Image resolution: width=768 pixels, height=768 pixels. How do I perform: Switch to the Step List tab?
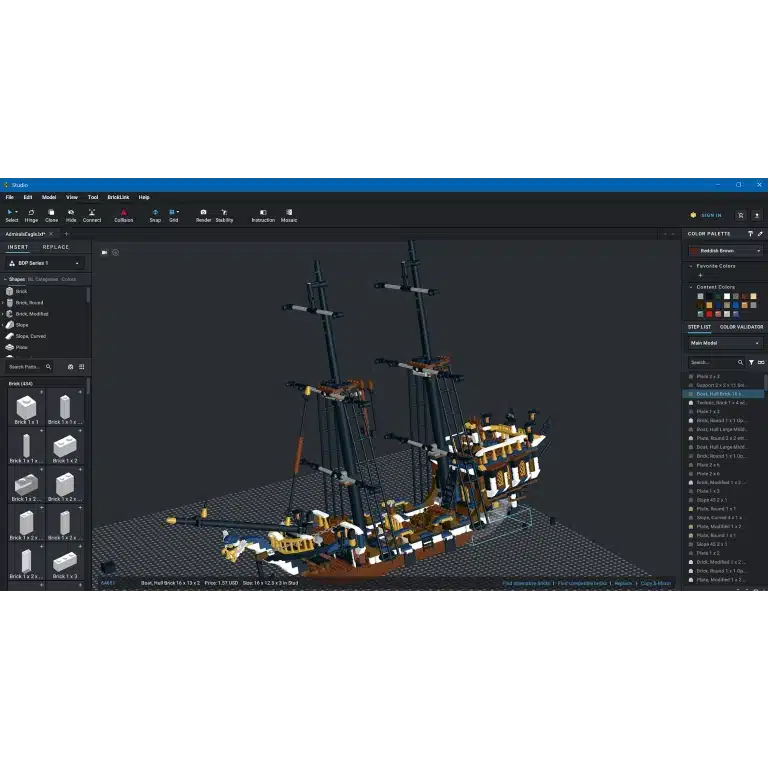tap(699, 327)
